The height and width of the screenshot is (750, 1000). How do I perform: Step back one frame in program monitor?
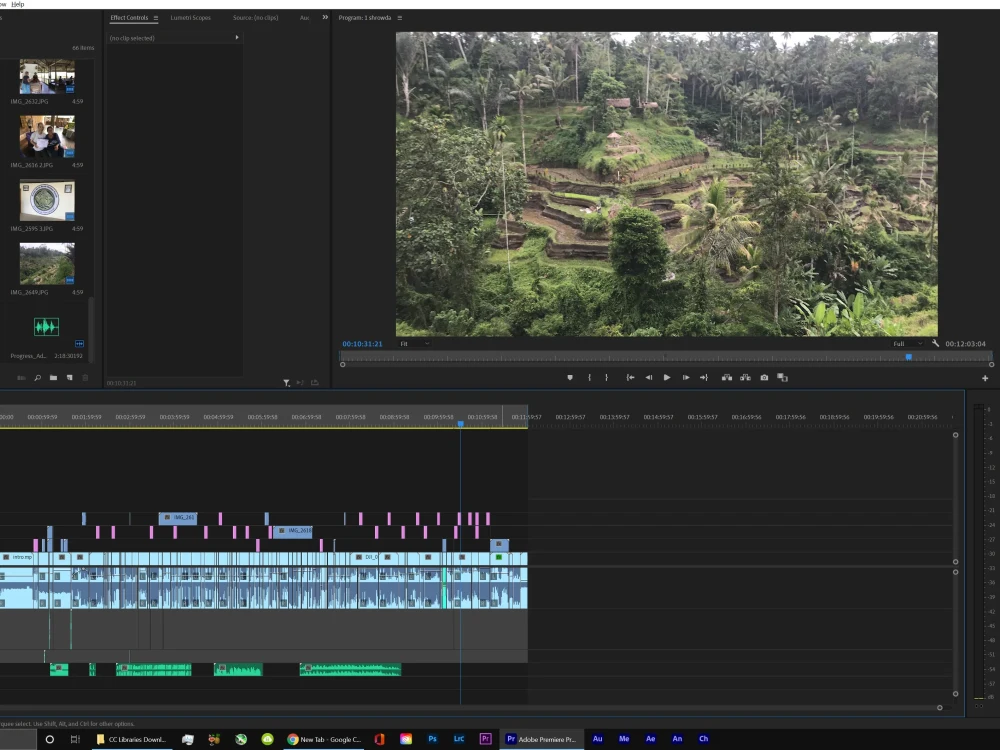click(649, 378)
